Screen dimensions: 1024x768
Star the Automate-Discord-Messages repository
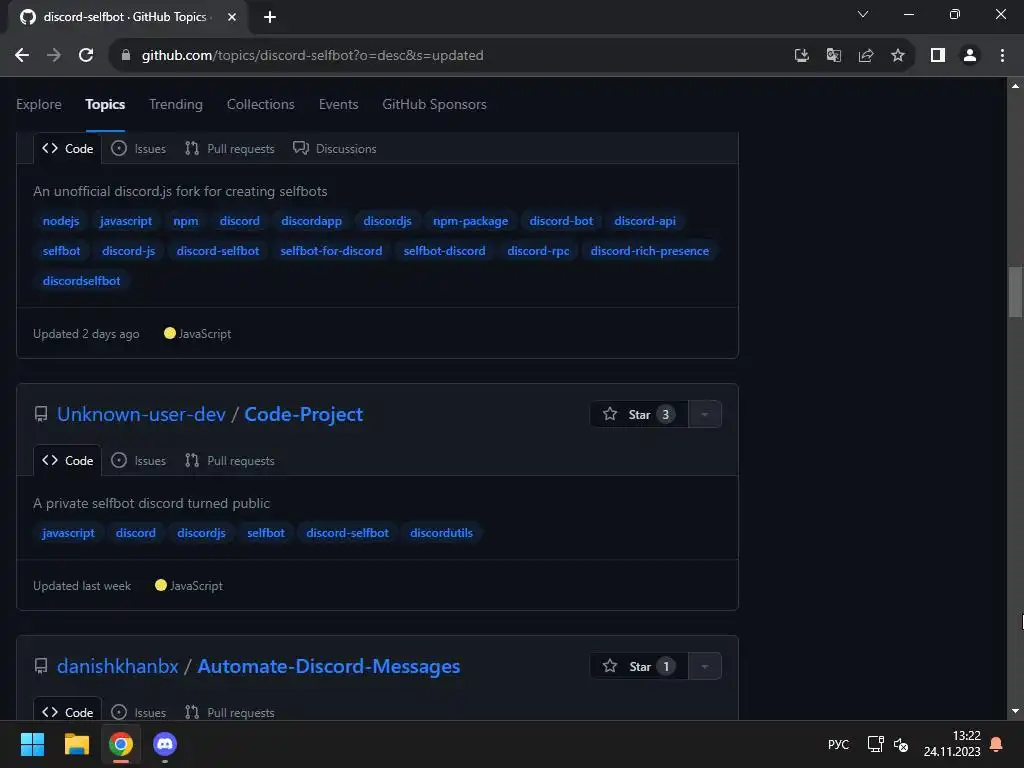click(639, 667)
